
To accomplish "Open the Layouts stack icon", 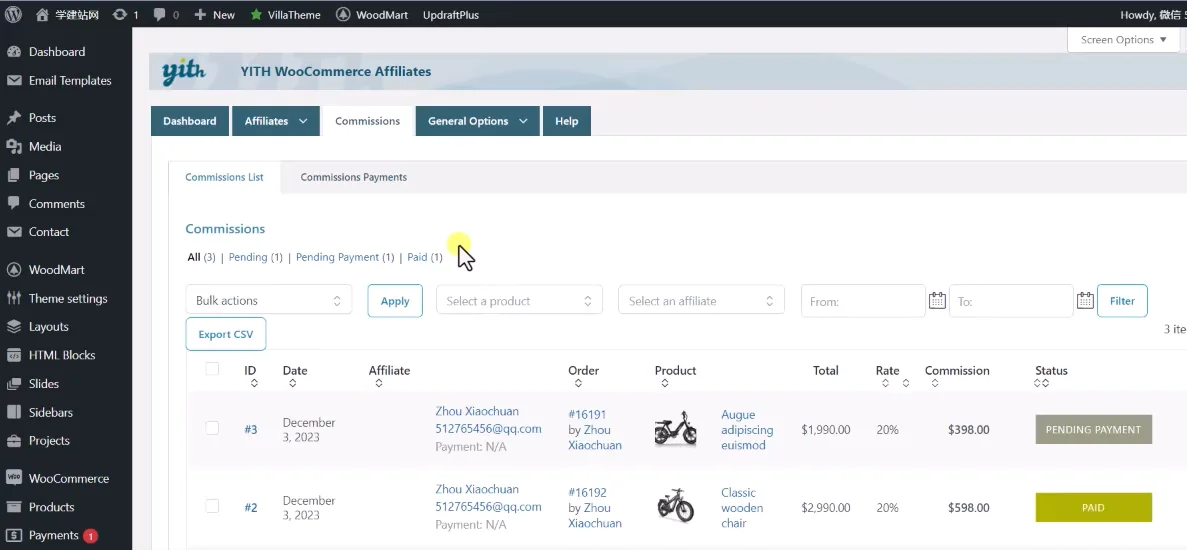I will coord(14,326).
